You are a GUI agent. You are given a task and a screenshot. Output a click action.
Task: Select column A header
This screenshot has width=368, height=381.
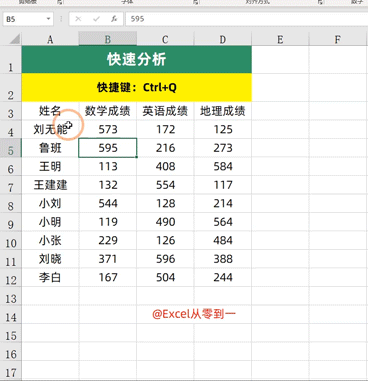pos(50,39)
